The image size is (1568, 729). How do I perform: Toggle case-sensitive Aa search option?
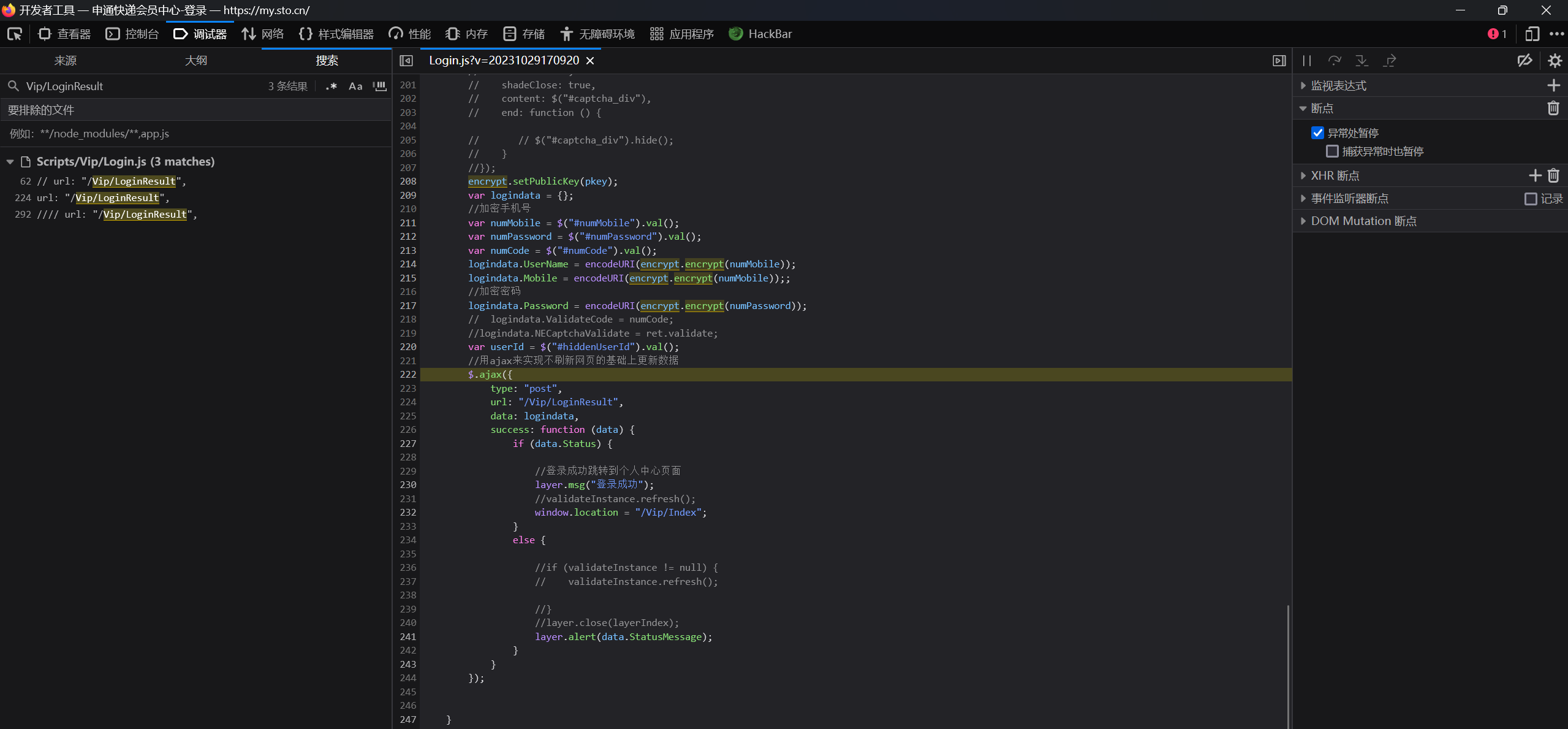[x=355, y=86]
